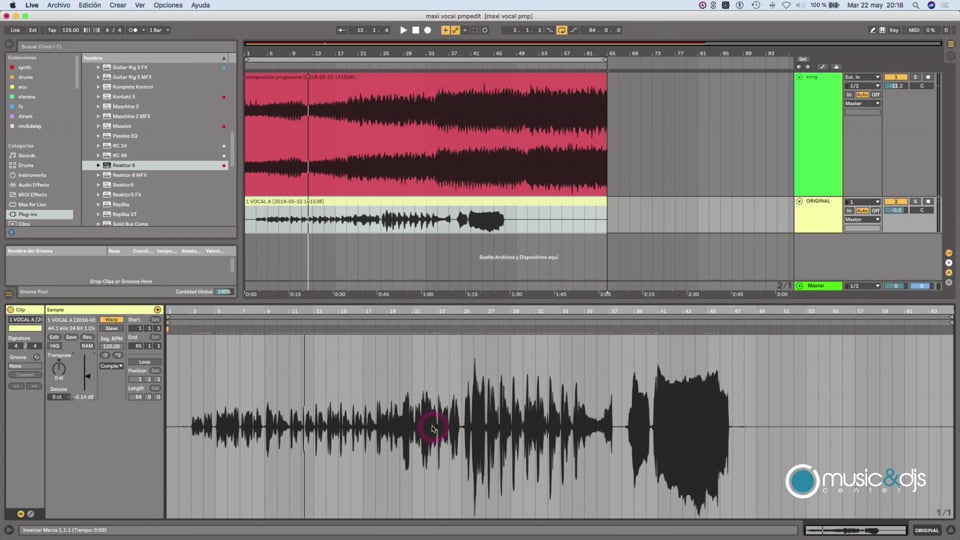
Task: Click the Transpose knob
Action: click(59, 368)
